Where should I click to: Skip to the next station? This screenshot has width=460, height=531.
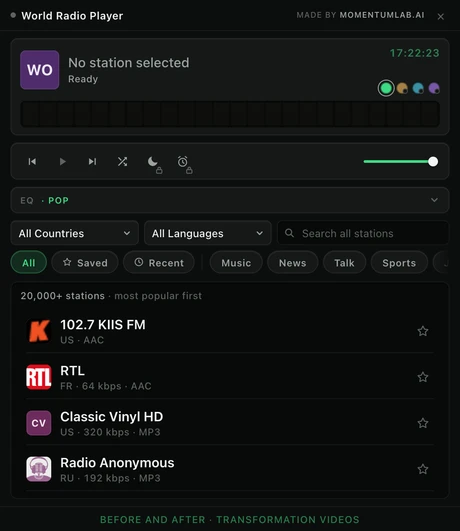[92, 162]
